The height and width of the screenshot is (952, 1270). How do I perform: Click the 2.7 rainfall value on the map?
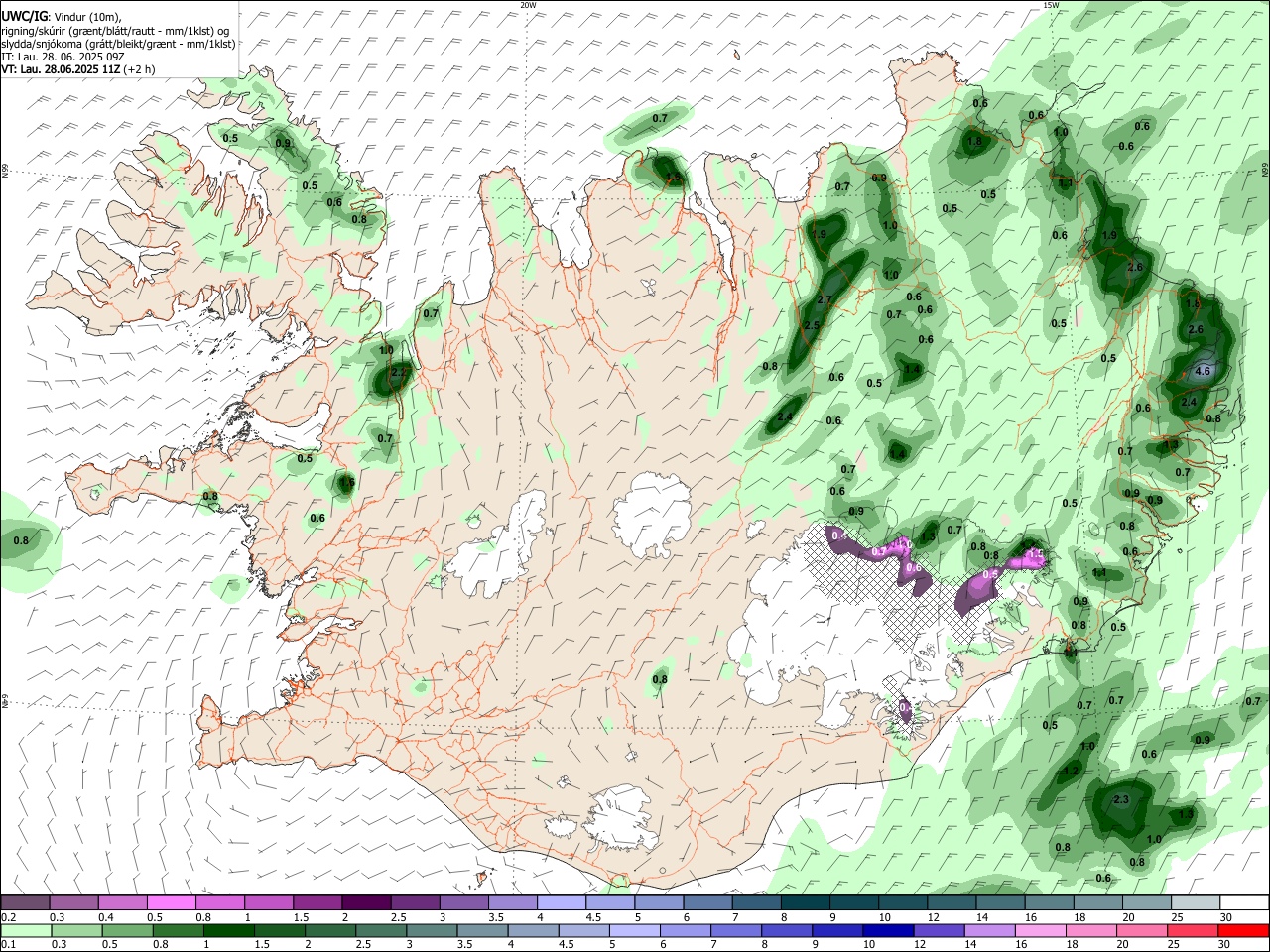pos(825,300)
